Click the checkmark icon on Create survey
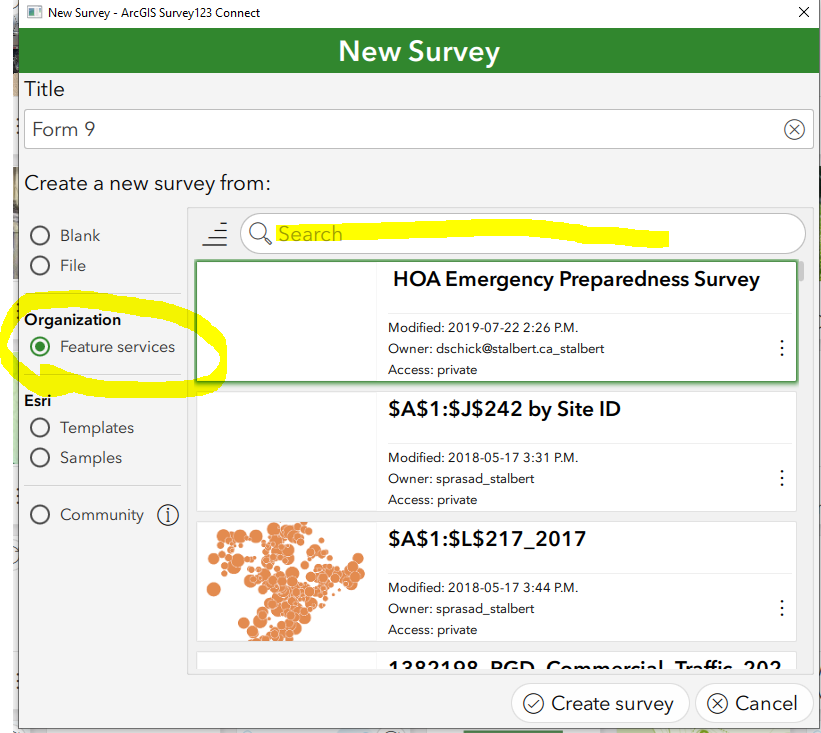The height and width of the screenshot is (733, 821). coord(535,703)
